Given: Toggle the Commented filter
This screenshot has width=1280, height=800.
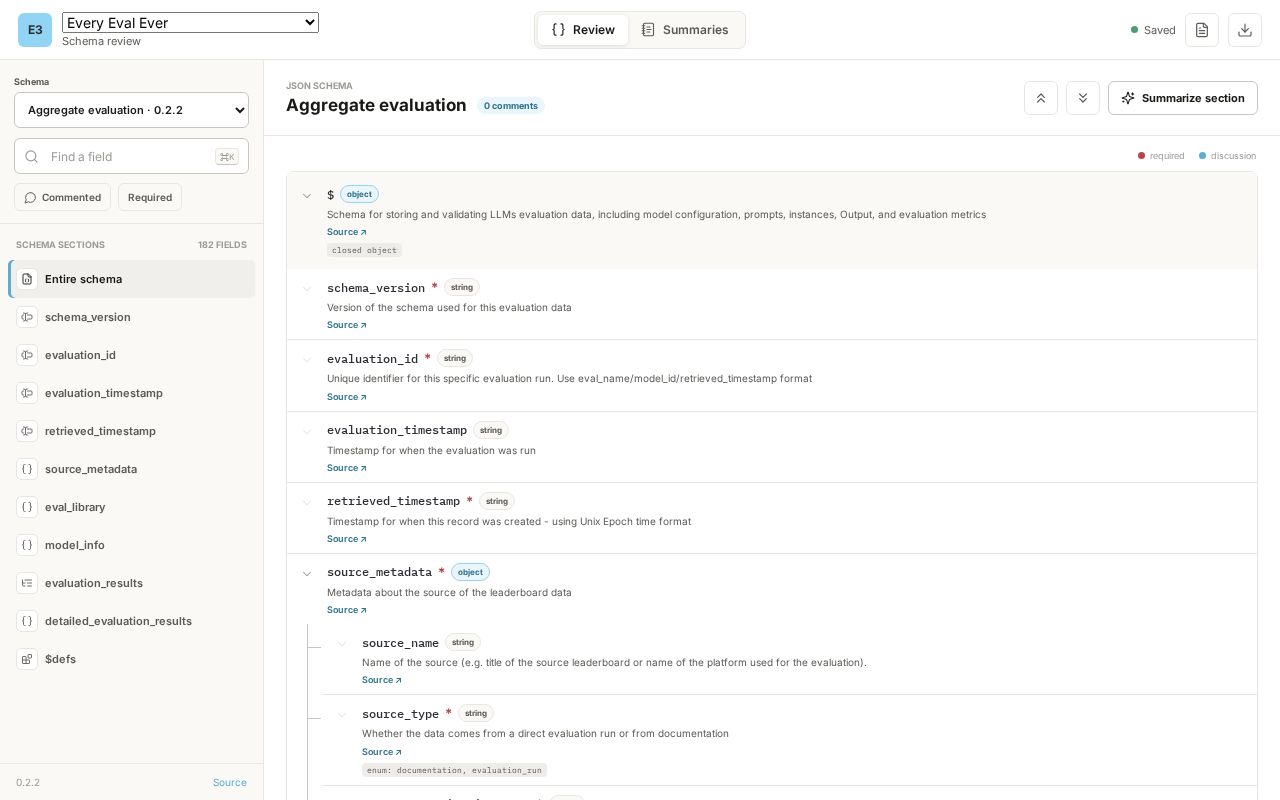Looking at the screenshot, I should (62, 197).
